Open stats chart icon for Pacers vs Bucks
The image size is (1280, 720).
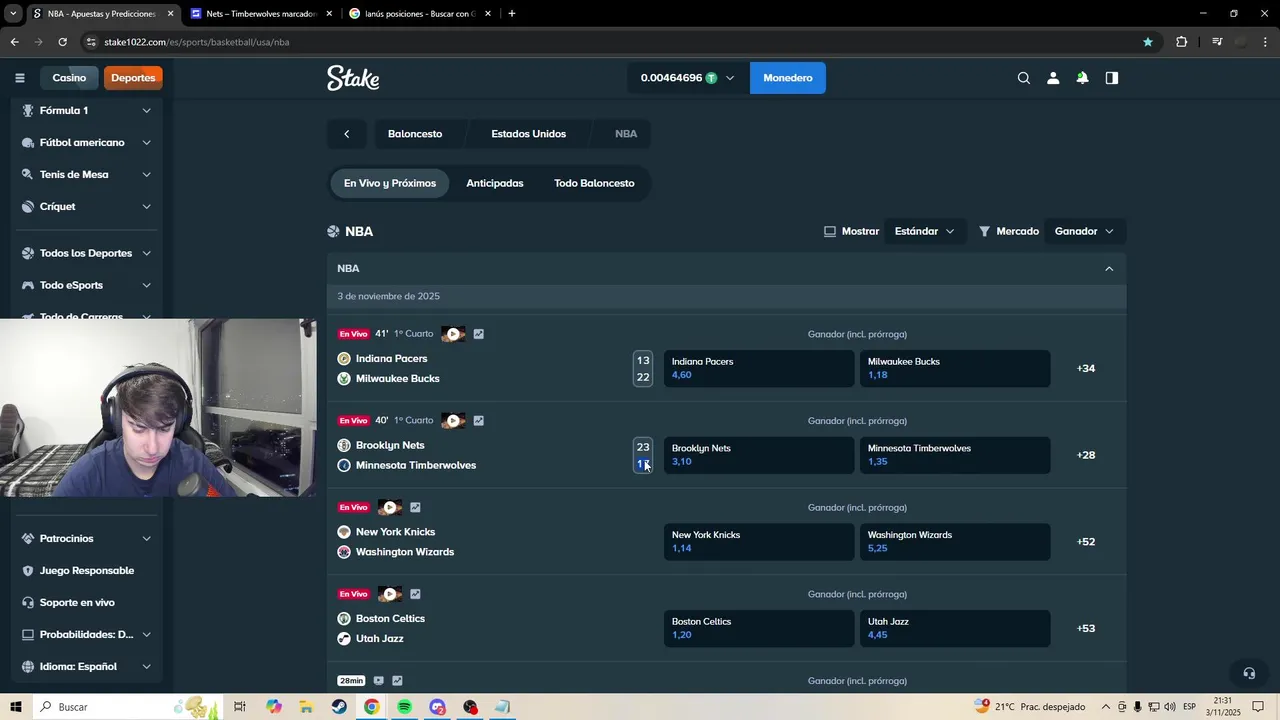click(479, 334)
